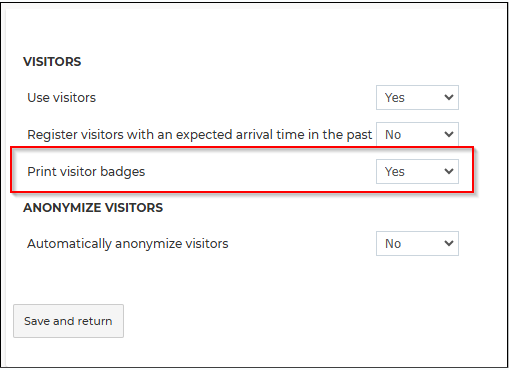The image size is (509, 370).
Task: Select the Yes value in Print visitor badges
Action: pos(395,172)
